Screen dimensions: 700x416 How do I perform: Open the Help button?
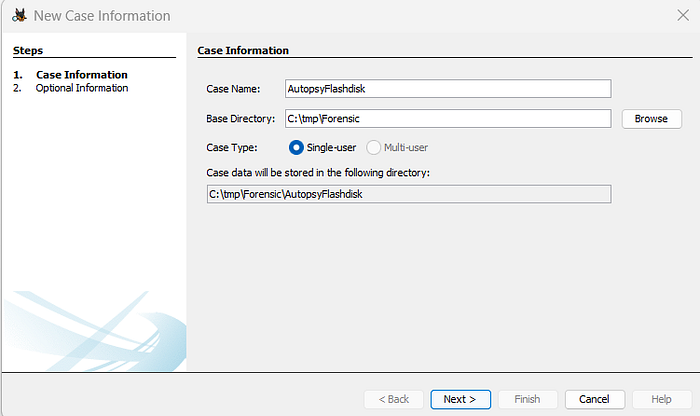pyautogui.click(x=662, y=399)
